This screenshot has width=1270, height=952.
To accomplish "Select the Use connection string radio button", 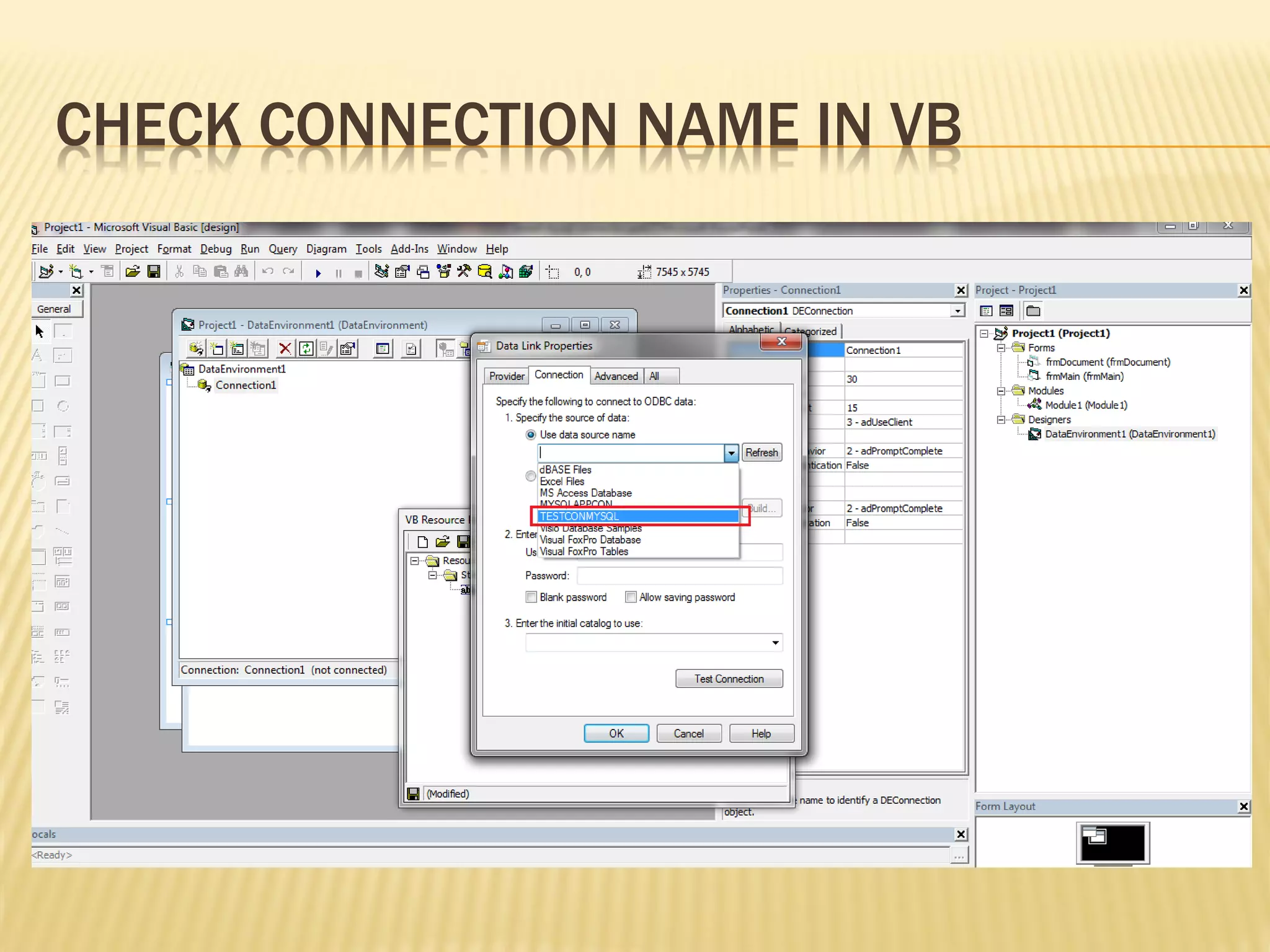I will click(531, 476).
